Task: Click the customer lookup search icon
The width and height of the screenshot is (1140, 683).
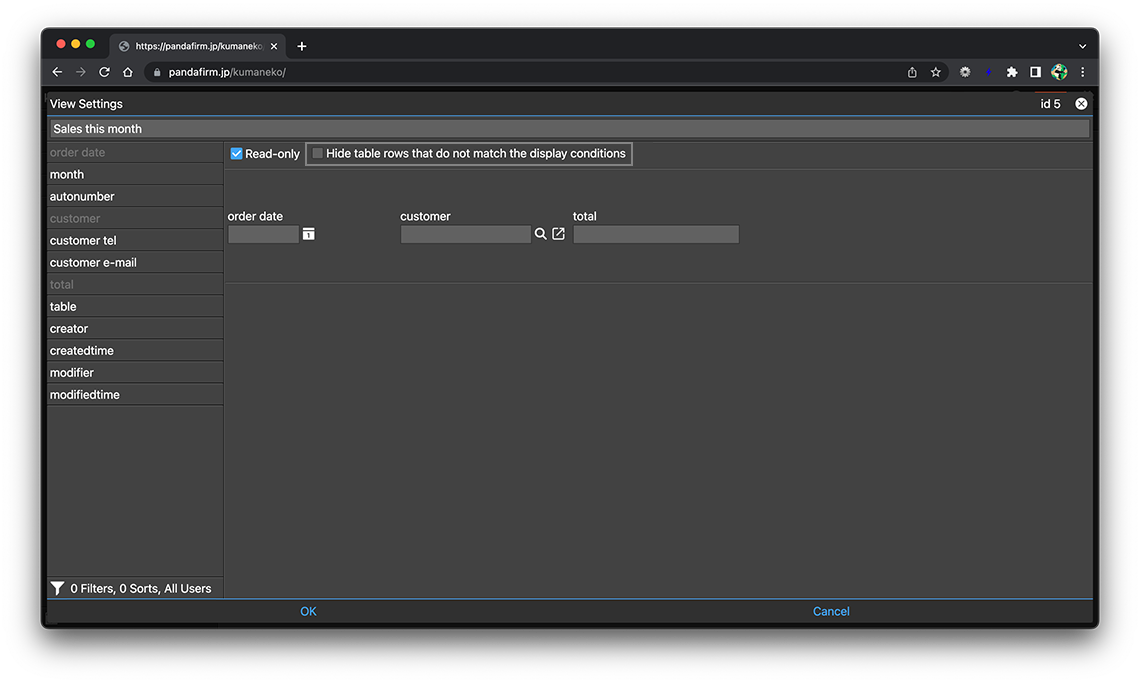Action: coord(541,234)
